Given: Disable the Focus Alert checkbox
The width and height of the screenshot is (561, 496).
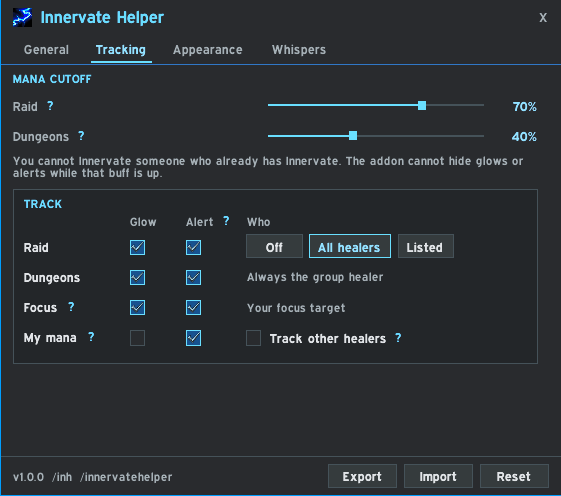Looking at the screenshot, I should click(x=193, y=307).
